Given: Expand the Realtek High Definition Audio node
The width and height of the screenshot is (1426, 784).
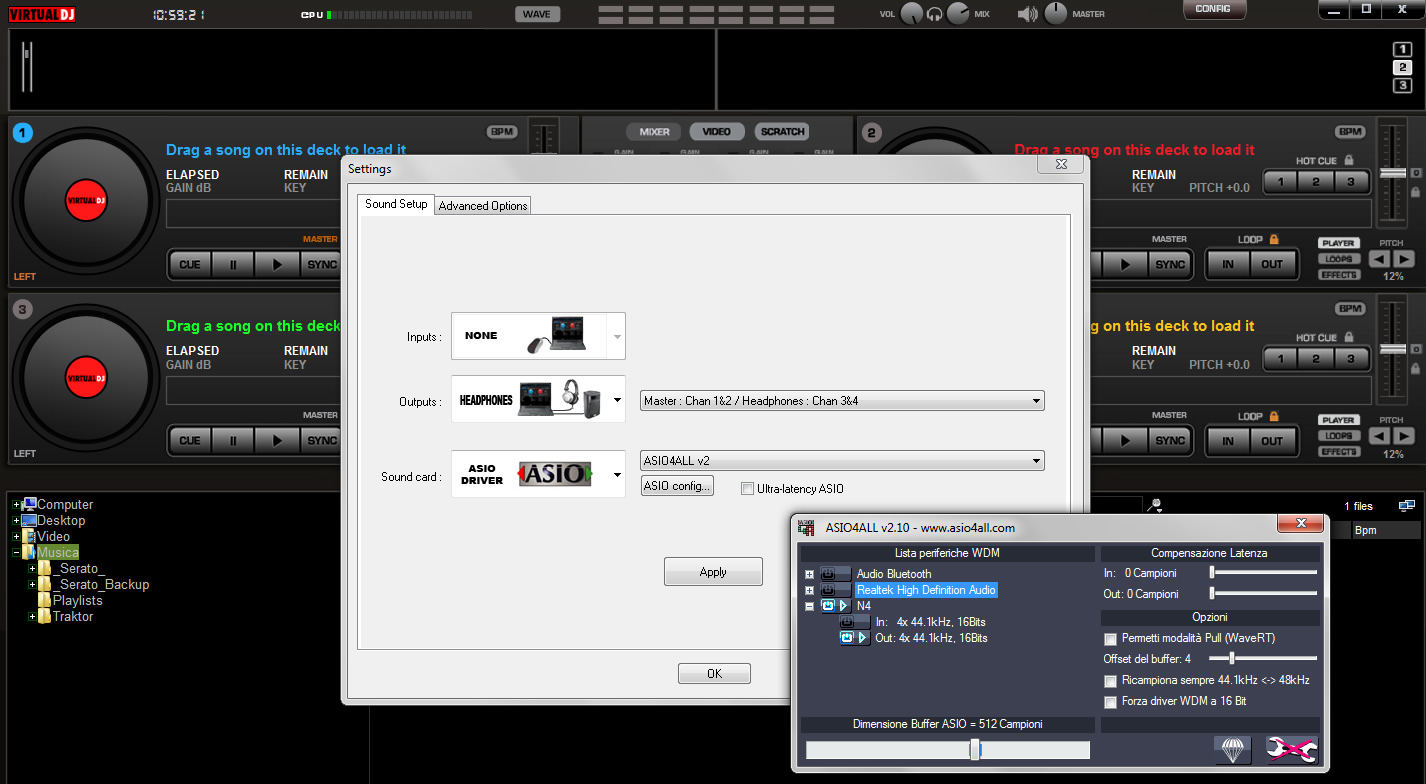Looking at the screenshot, I should (x=809, y=590).
